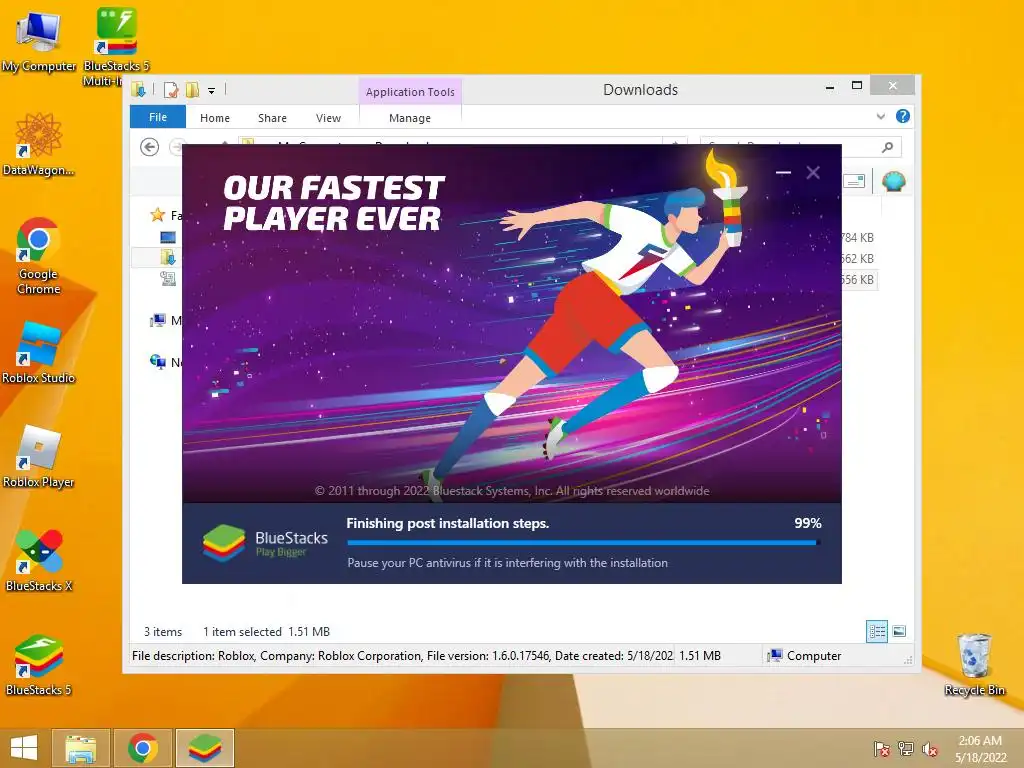
Task: Open BlueStacks 5 Multi-Instance desktop shortcut
Action: 116,44
